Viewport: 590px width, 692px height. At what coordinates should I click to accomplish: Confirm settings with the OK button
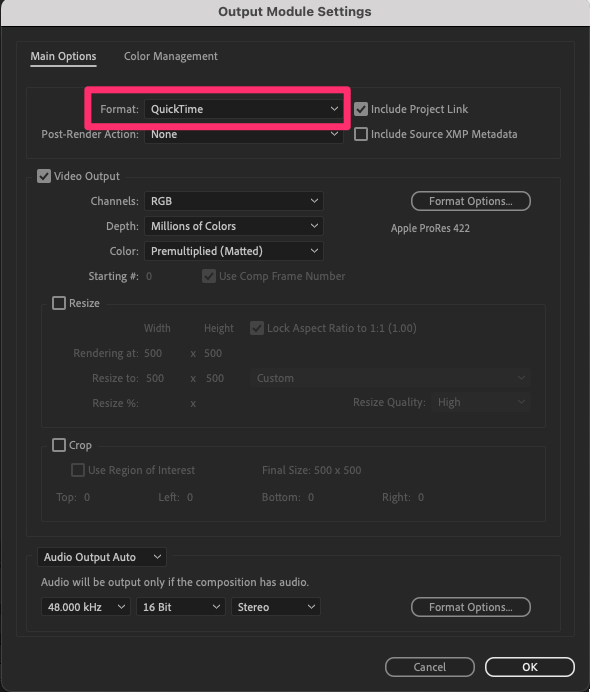(530, 667)
